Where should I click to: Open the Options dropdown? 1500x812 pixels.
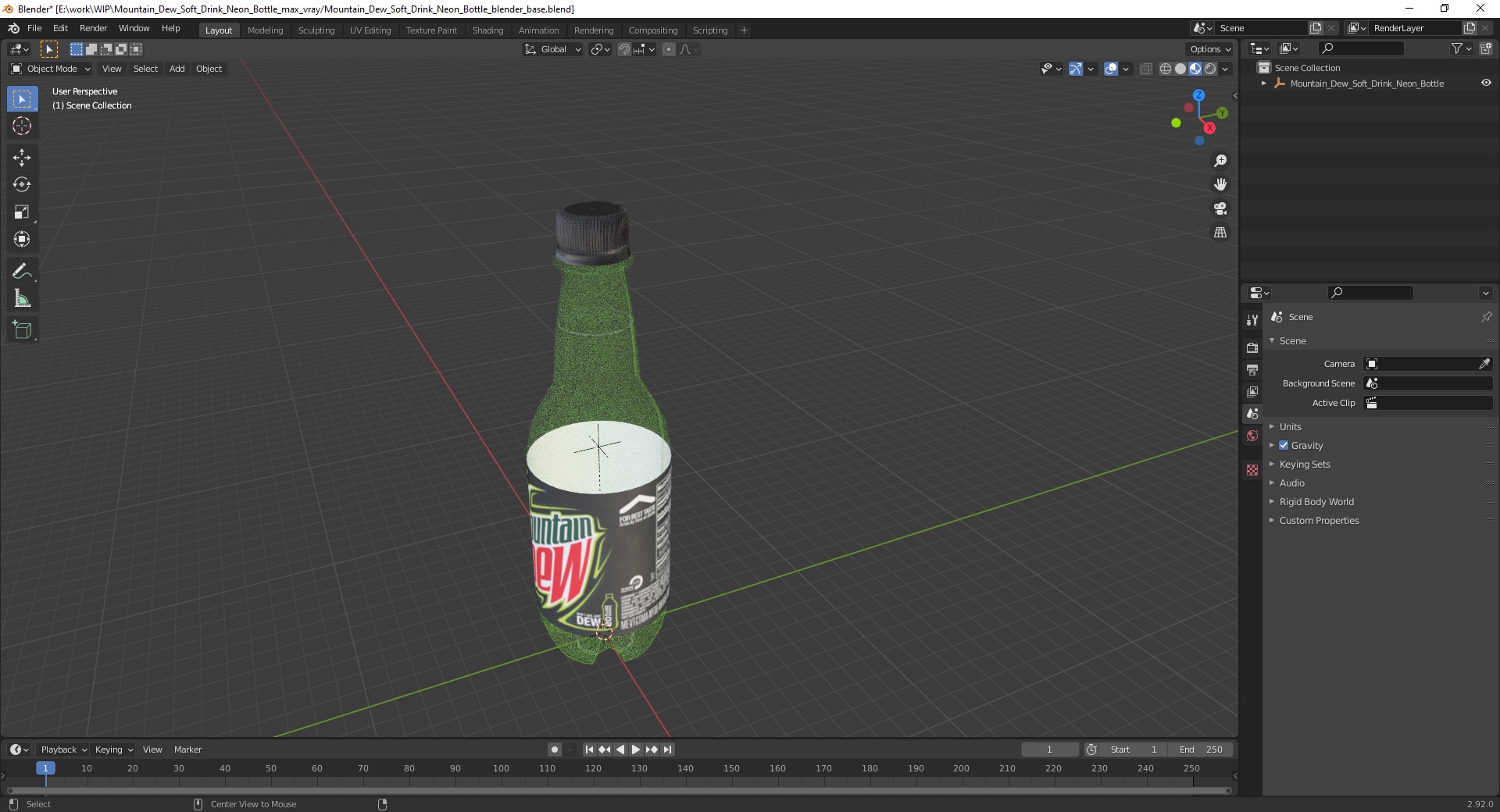1210,49
